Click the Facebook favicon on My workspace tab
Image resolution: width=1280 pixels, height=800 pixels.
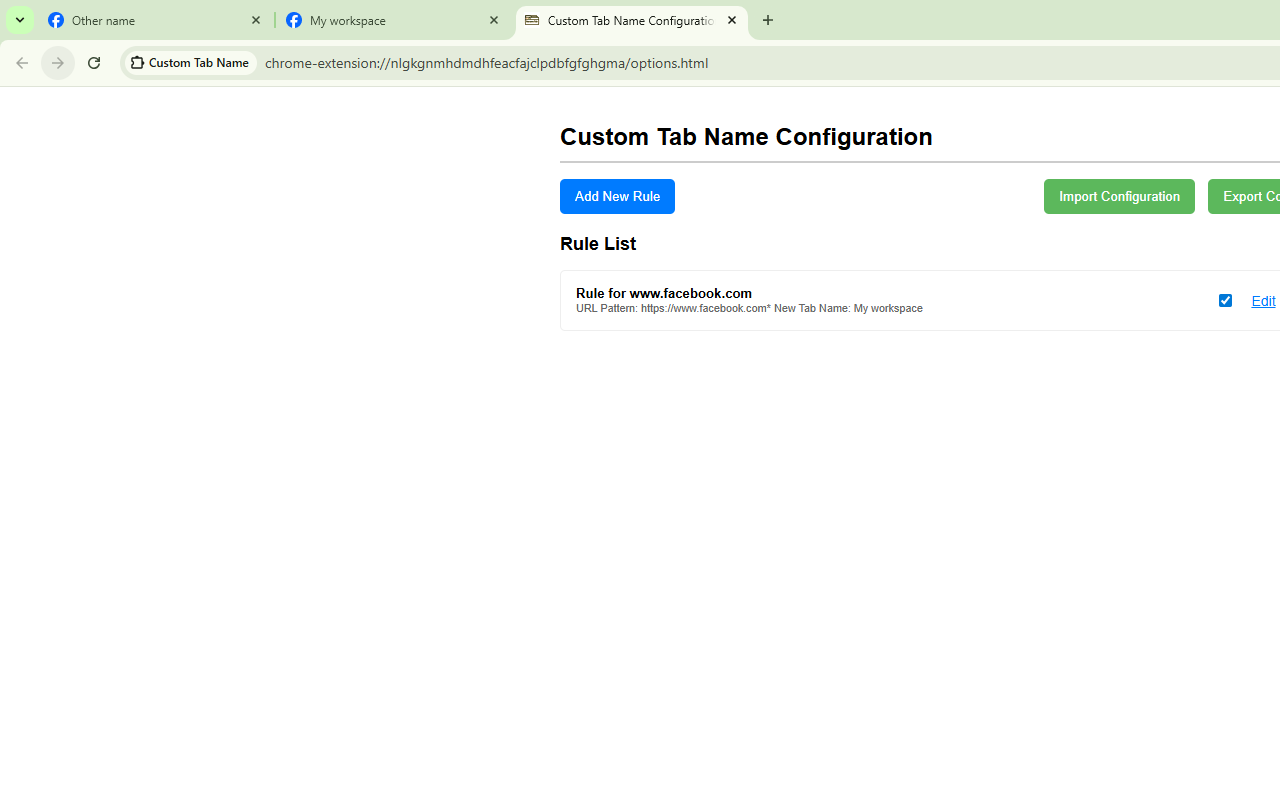(x=295, y=20)
